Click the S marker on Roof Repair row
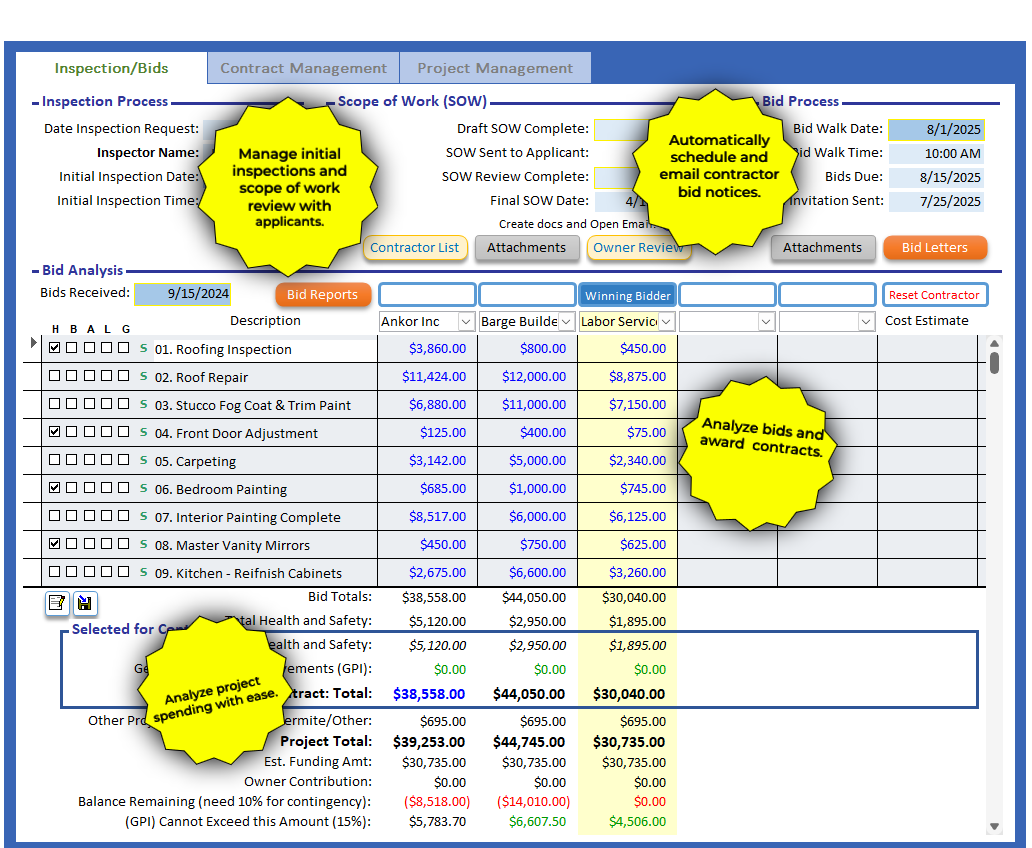 143,377
